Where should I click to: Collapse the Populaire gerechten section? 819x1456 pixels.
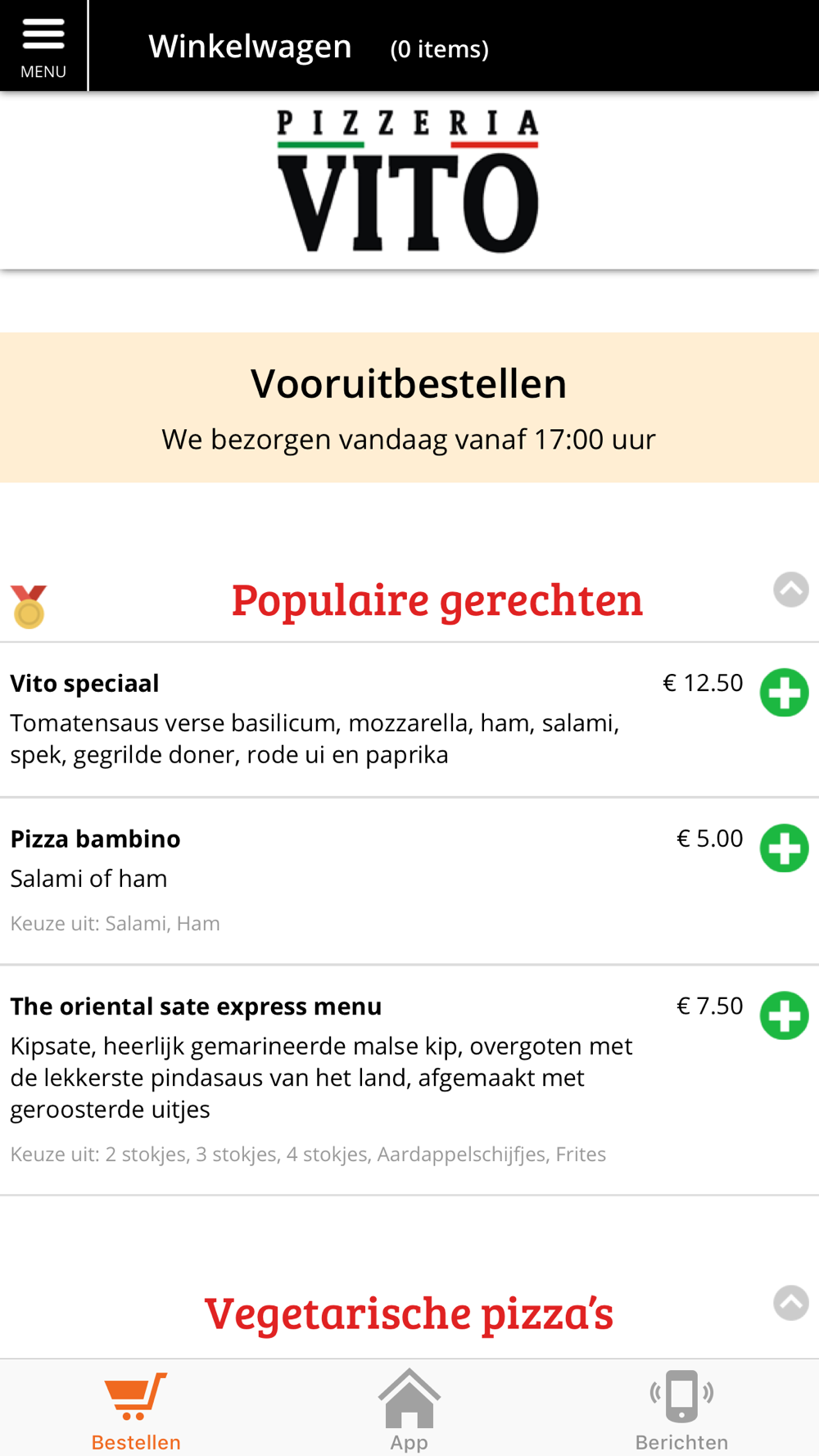click(790, 590)
